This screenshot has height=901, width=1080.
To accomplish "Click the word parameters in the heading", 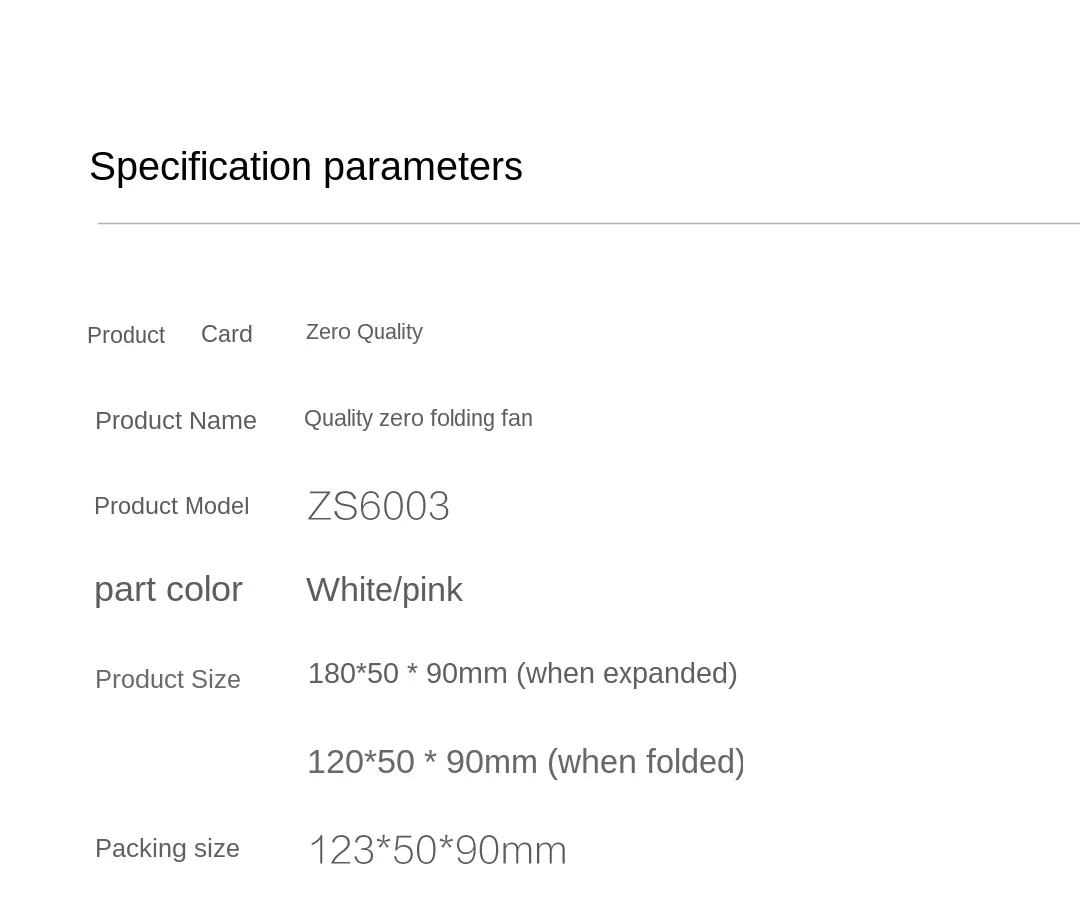I will click(x=422, y=167).
